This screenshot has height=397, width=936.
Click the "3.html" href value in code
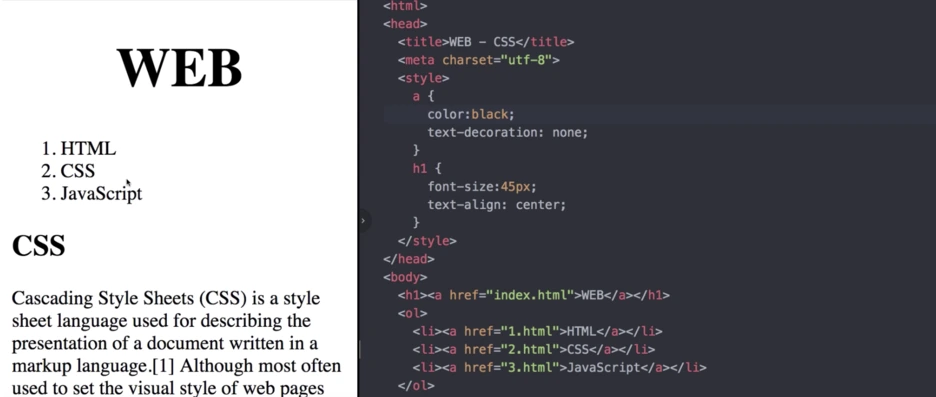[529, 368]
